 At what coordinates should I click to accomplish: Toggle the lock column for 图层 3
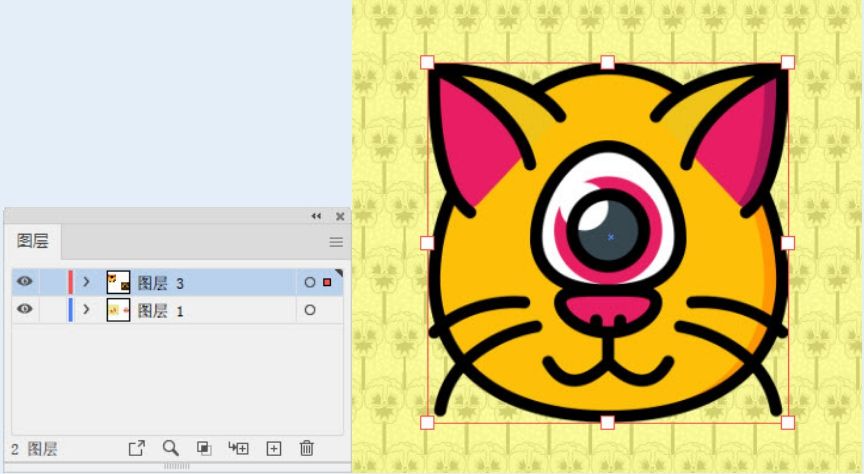[53, 282]
